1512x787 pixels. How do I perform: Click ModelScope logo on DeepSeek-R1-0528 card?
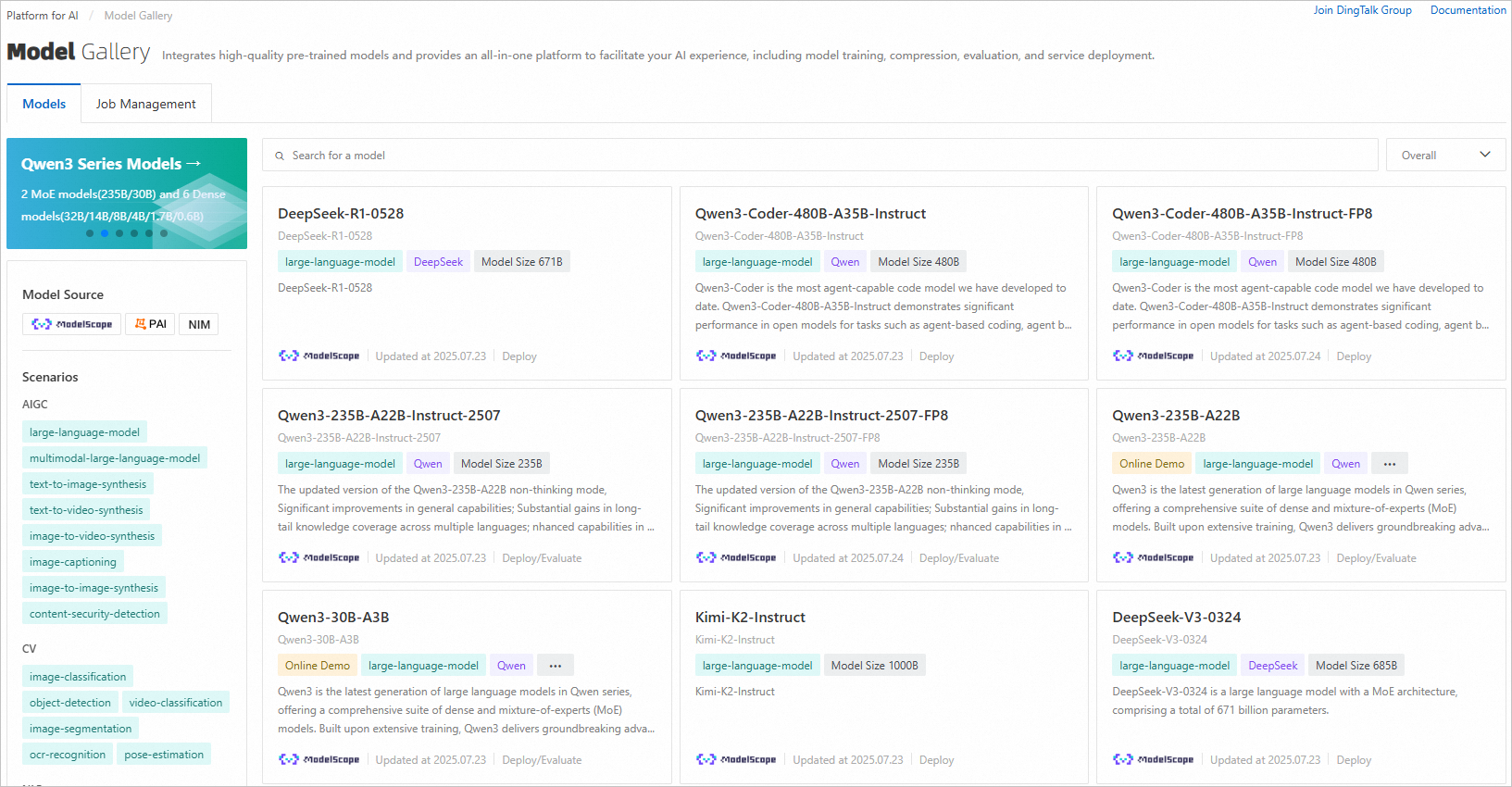pyautogui.click(x=319, y=356)
